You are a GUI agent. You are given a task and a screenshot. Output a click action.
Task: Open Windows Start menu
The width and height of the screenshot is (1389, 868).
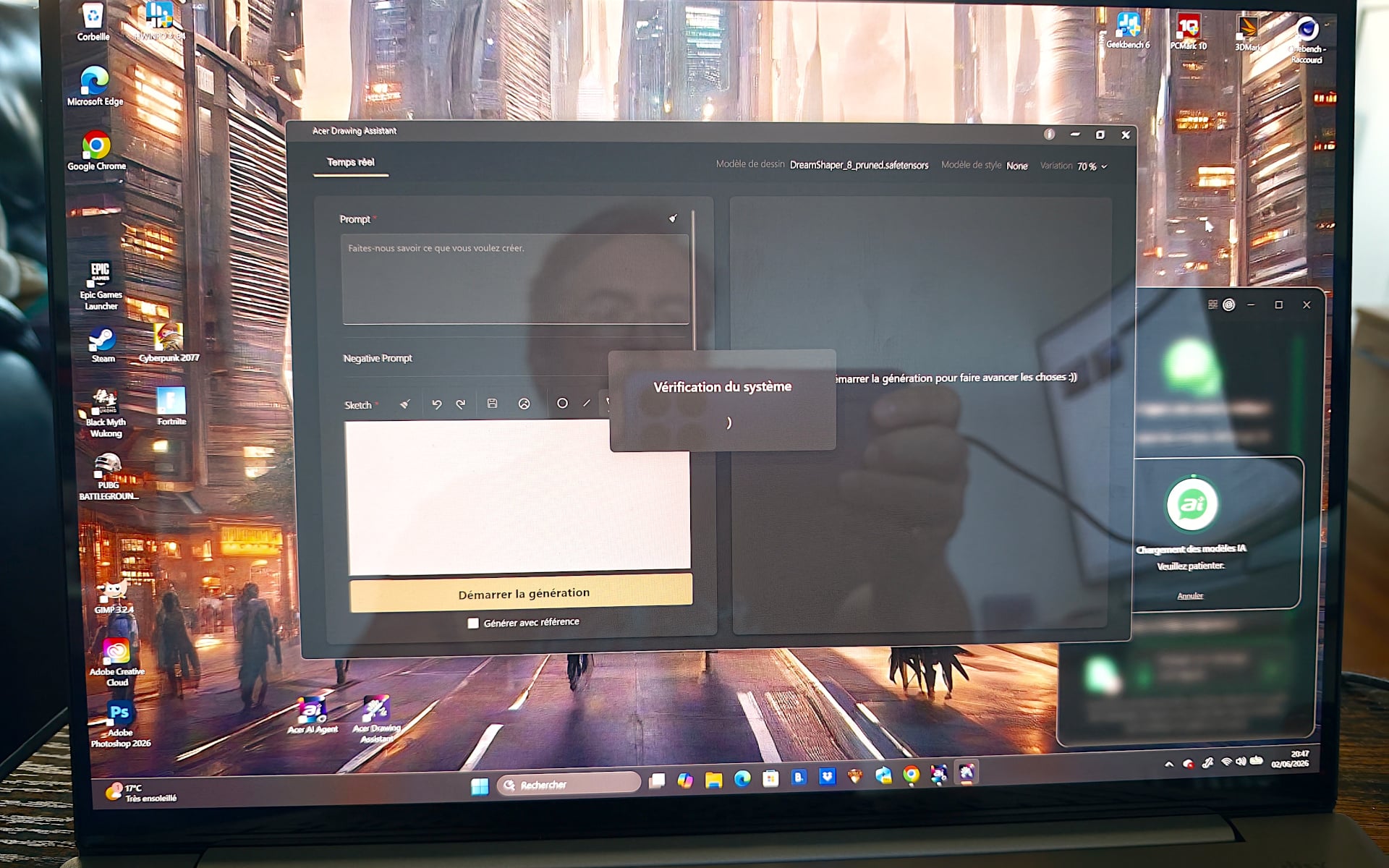click(480, 786)
